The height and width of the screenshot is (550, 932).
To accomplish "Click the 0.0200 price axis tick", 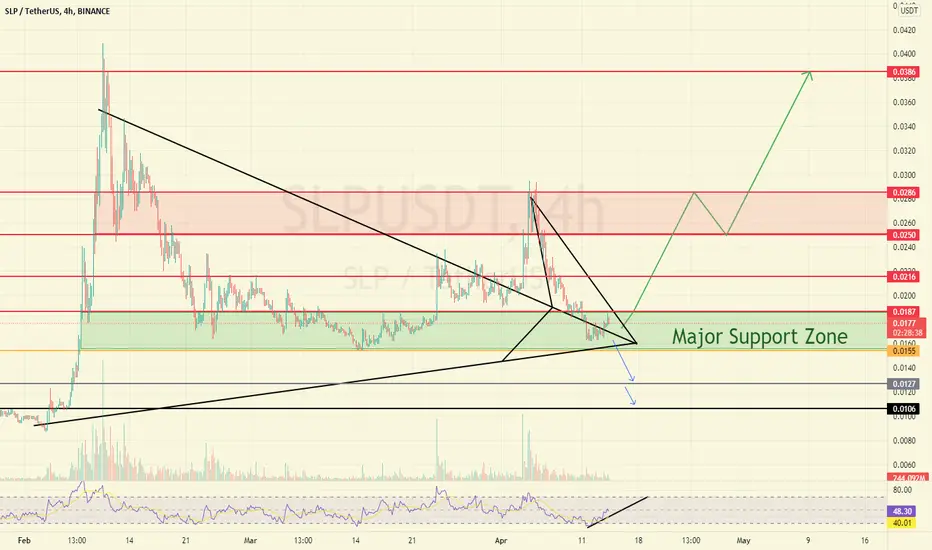I will tap(904, 296).
